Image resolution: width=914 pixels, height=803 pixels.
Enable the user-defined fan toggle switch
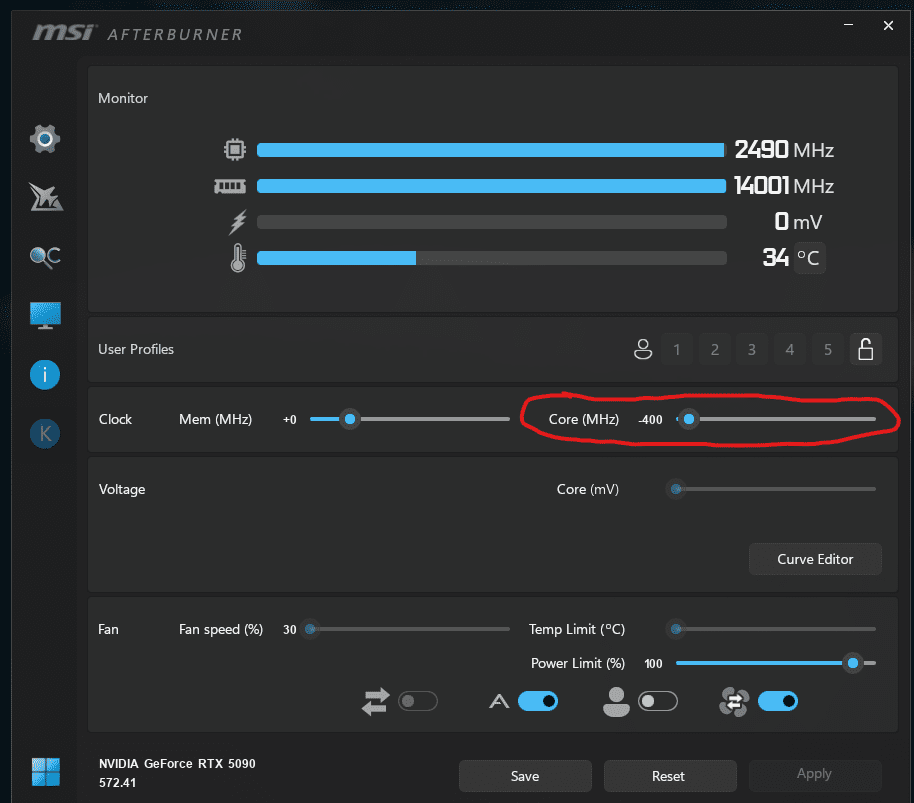tap(658, 701)
